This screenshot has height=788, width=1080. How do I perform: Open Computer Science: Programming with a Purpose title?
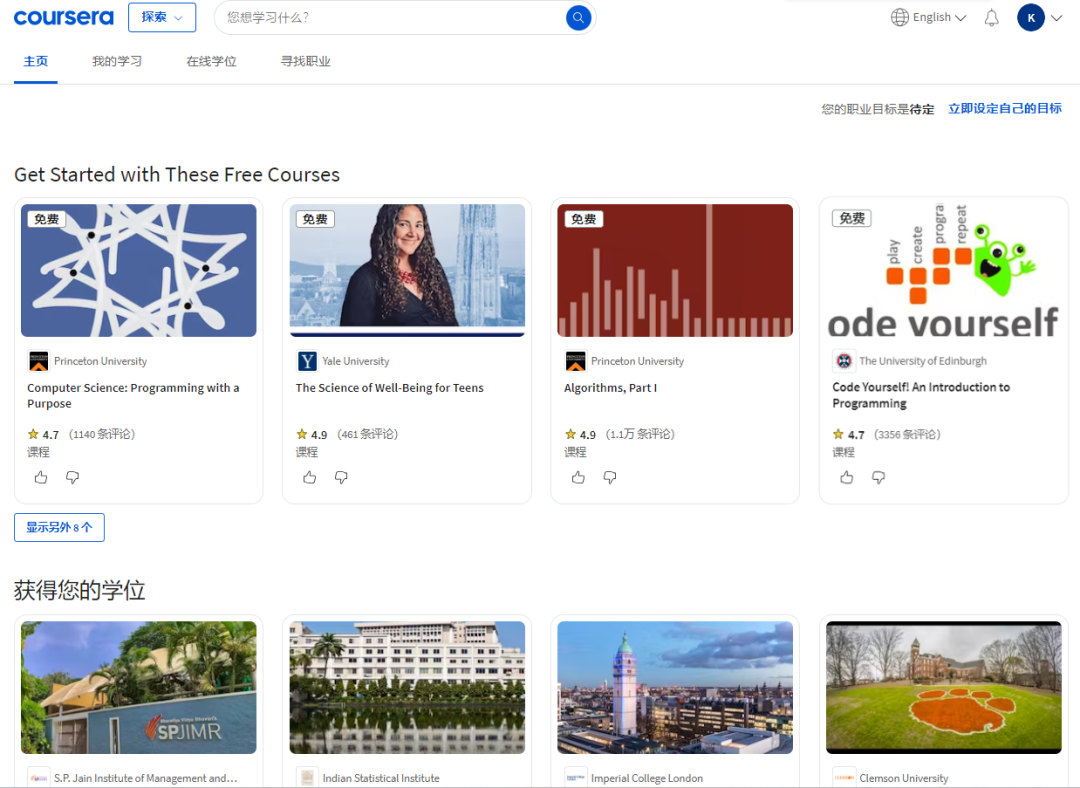(x=133, y=395)
